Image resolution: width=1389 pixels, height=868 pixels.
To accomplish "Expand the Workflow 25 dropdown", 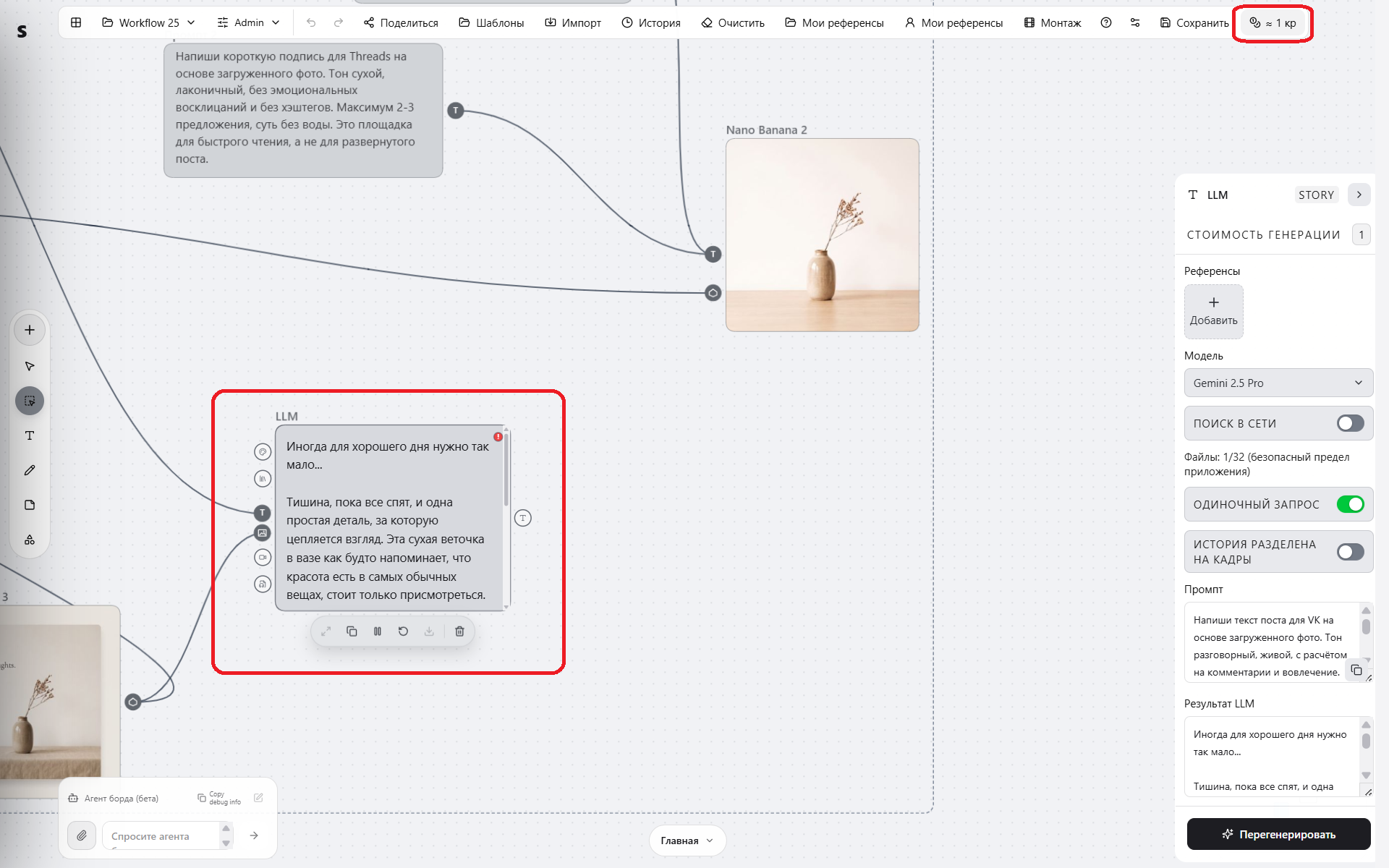I will point(148,23).
